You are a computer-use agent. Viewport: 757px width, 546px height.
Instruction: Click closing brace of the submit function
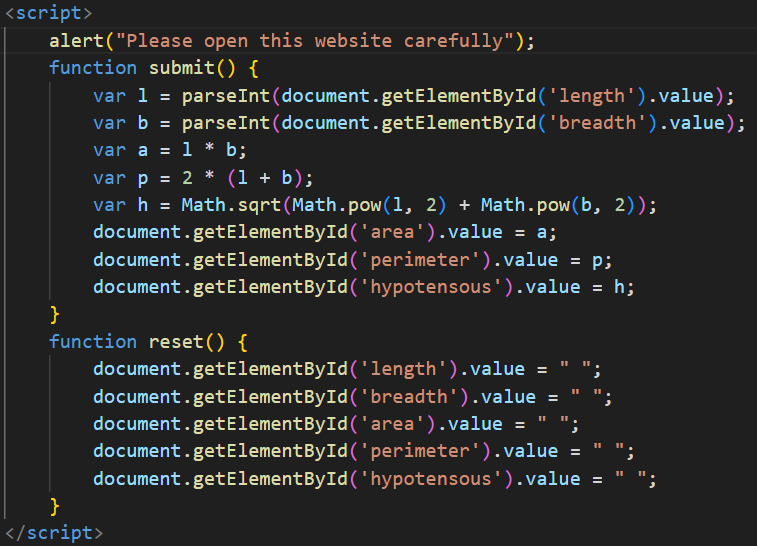click(55, 314)
